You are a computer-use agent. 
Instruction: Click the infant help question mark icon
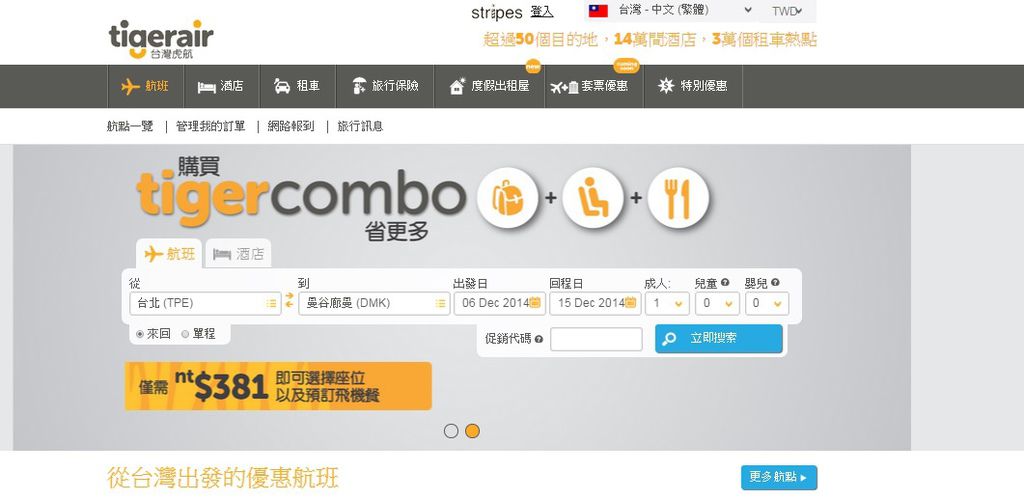coord(775,283)
